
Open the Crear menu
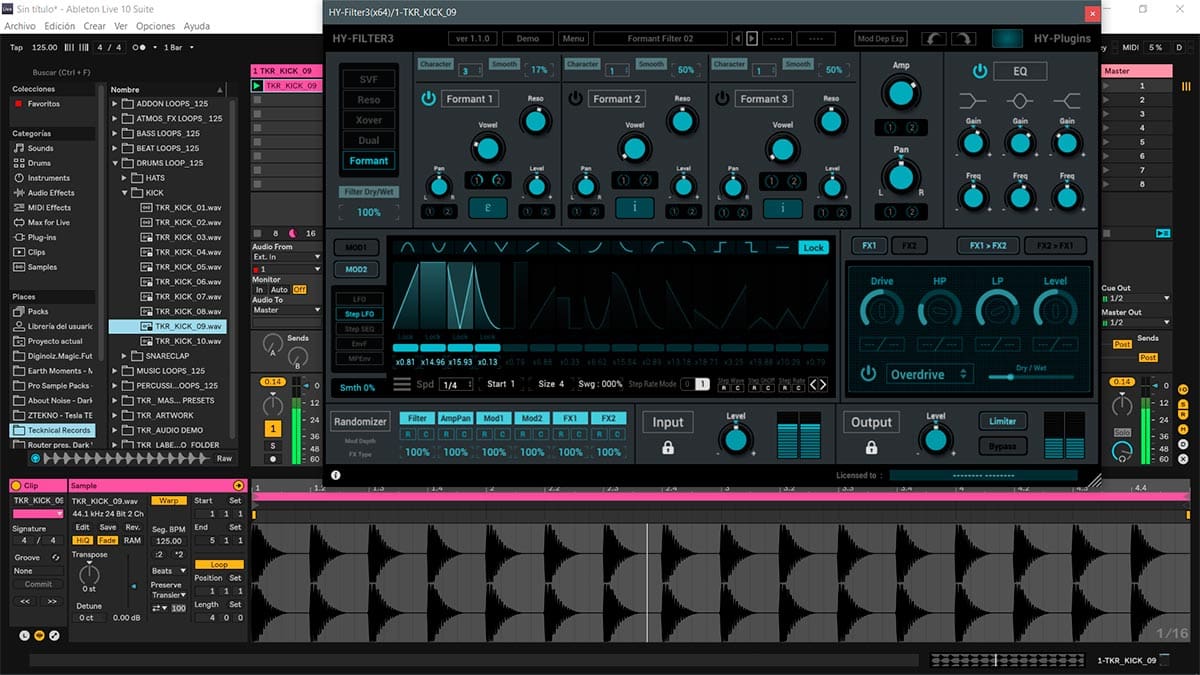94,26
